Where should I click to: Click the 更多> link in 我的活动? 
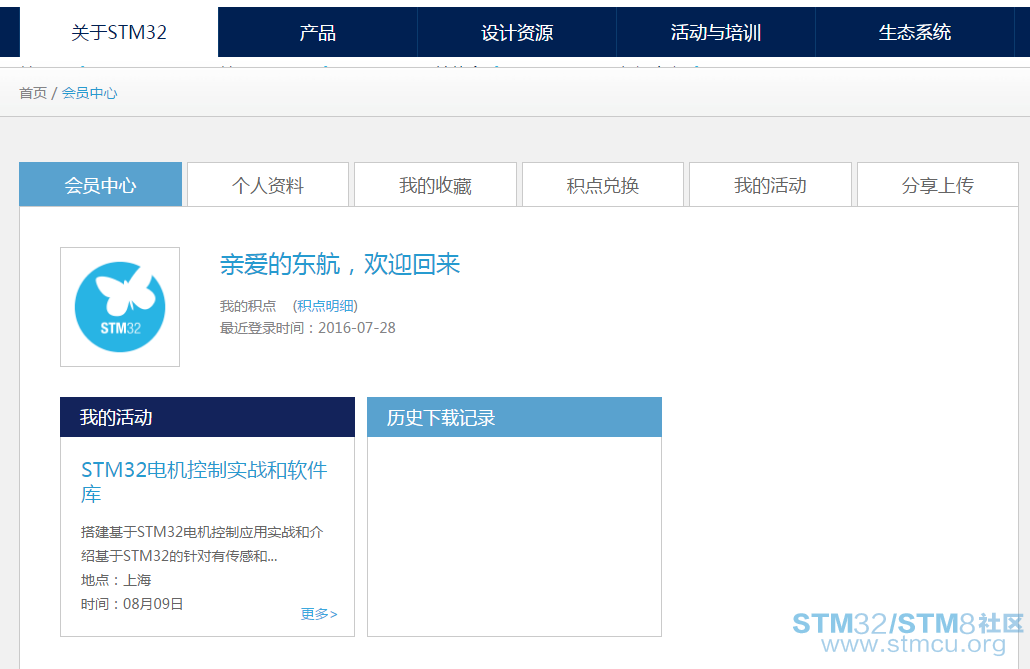[319, 613]
